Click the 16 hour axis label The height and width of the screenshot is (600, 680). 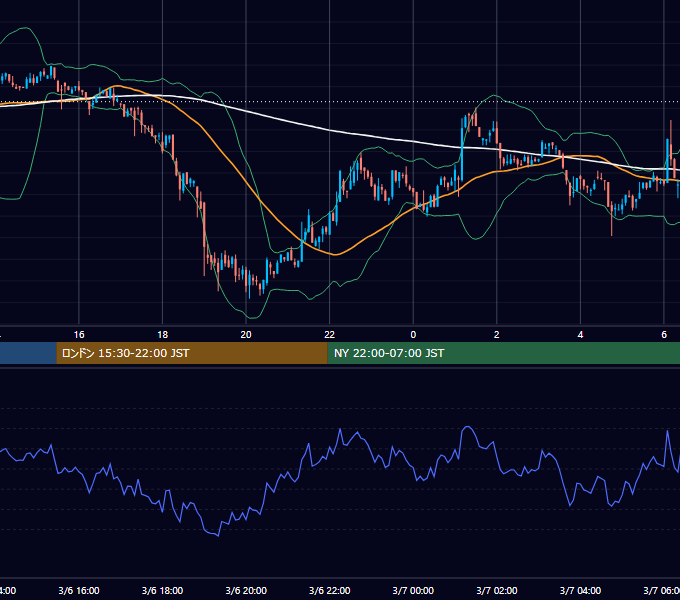[x=79, y=335]
